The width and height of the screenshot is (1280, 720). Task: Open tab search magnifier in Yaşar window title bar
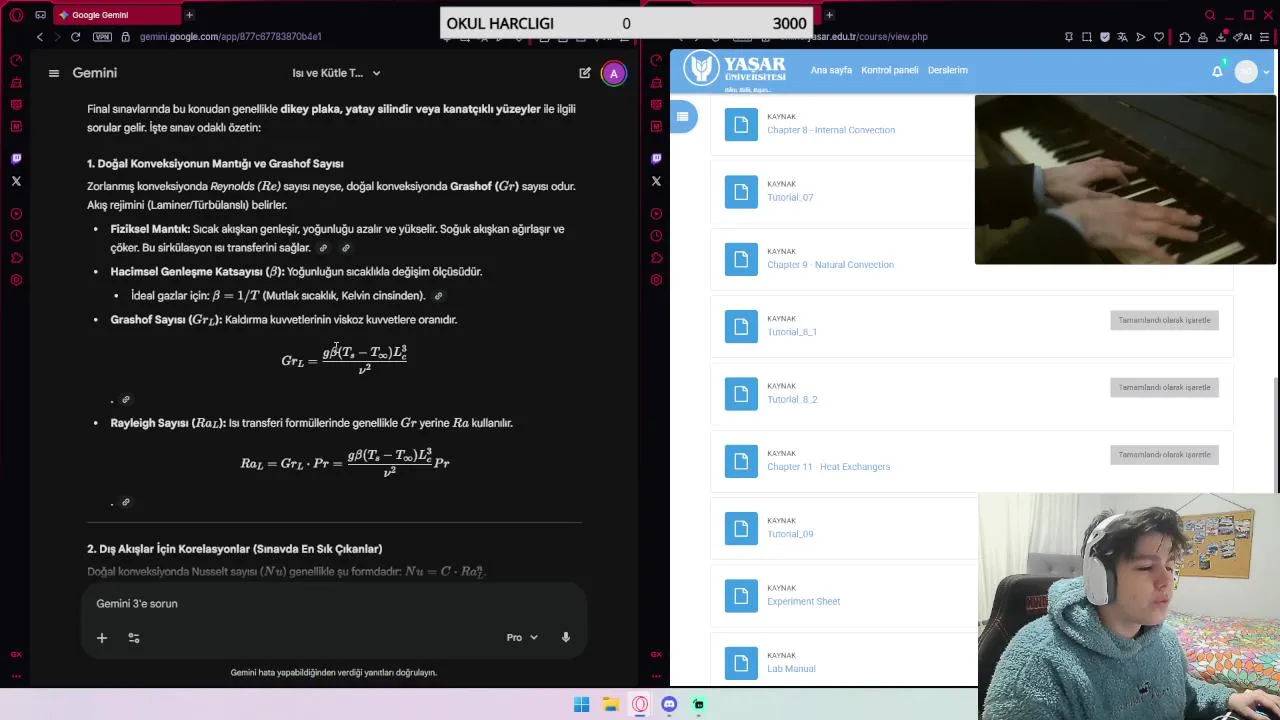pyautogui.click(x=1210, y=15)
